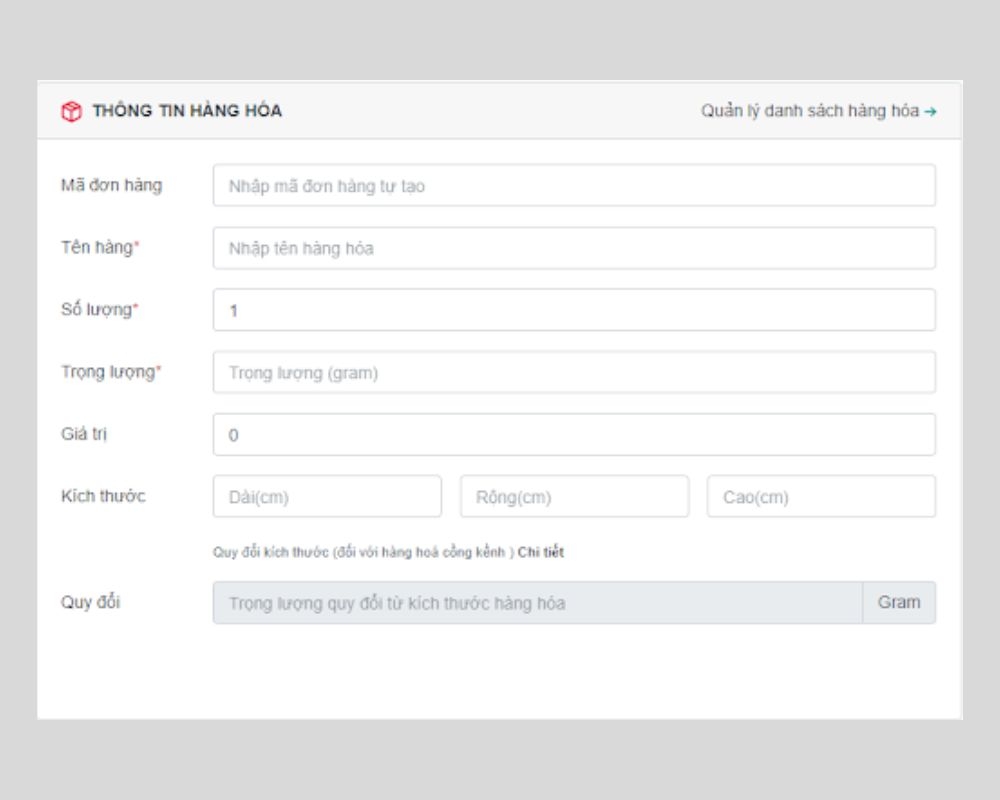Click the red package box icon
Viewport: 1000px width, 800px height.
pos(71,111)
